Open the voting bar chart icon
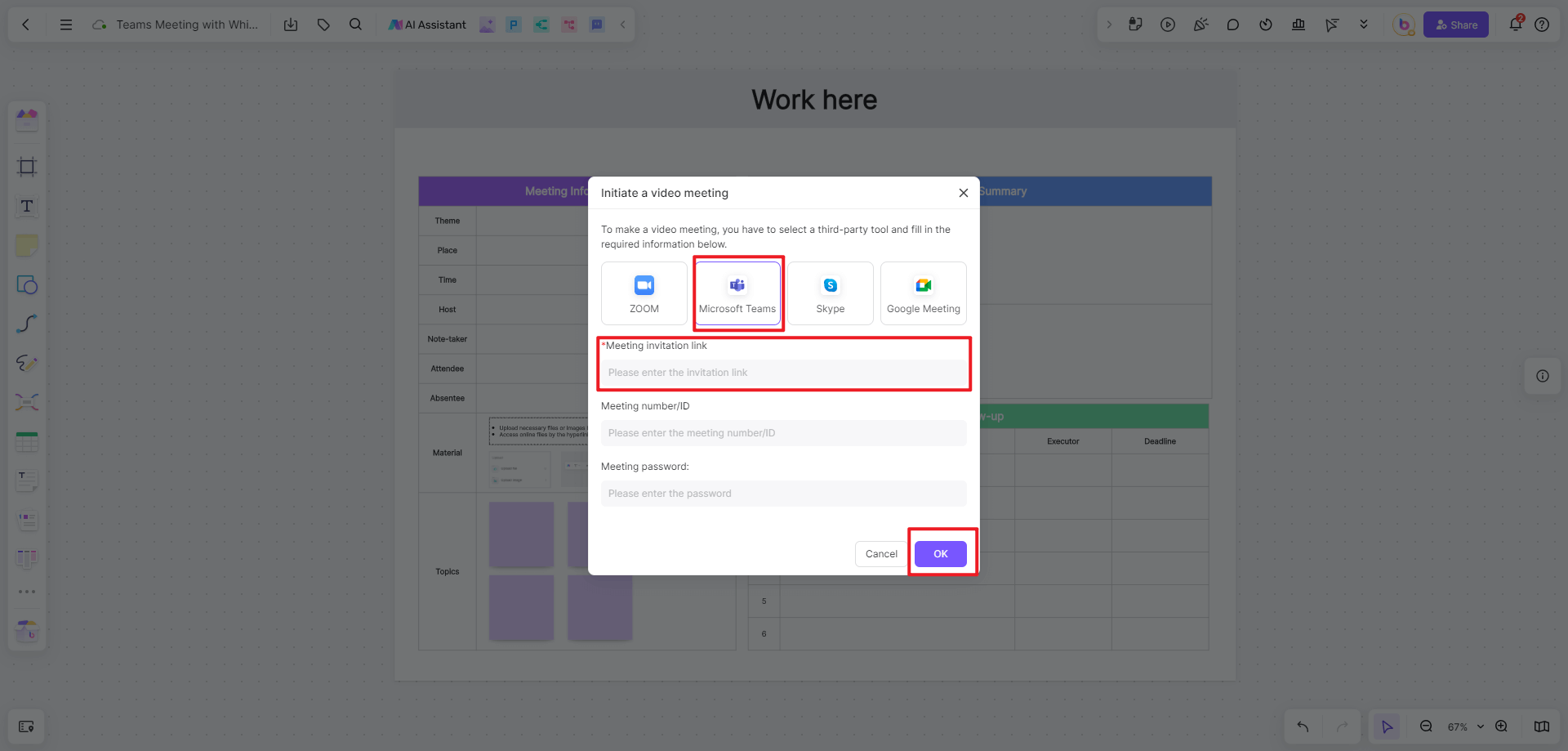1568x751 pixels. click(x=1298, y=25)
